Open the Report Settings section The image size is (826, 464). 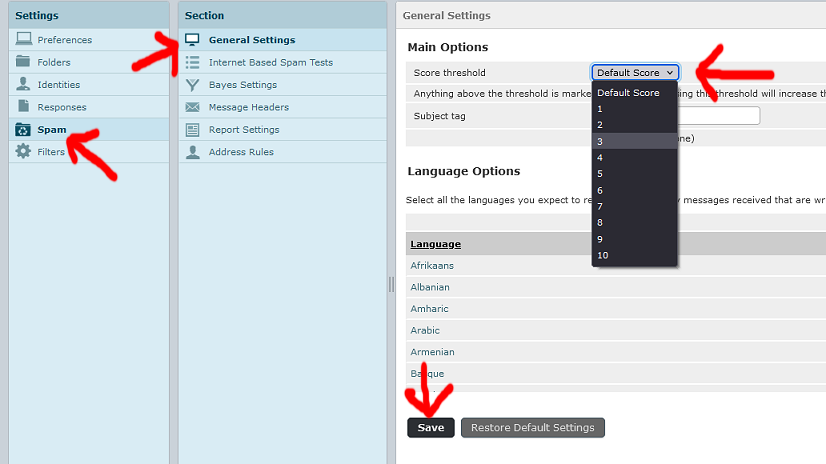[243, 130]
